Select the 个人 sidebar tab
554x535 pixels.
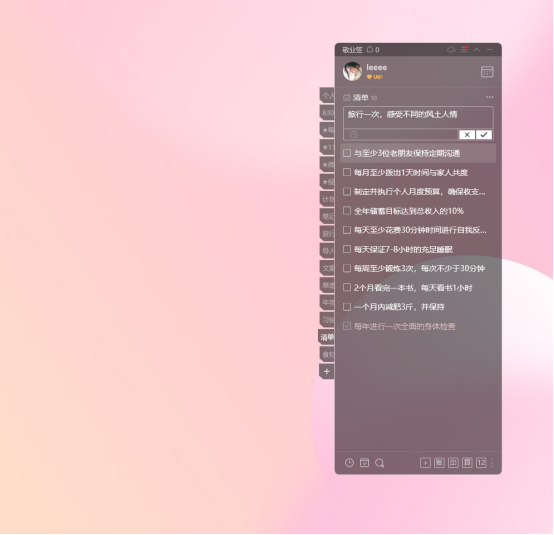(x=327, y=95)
